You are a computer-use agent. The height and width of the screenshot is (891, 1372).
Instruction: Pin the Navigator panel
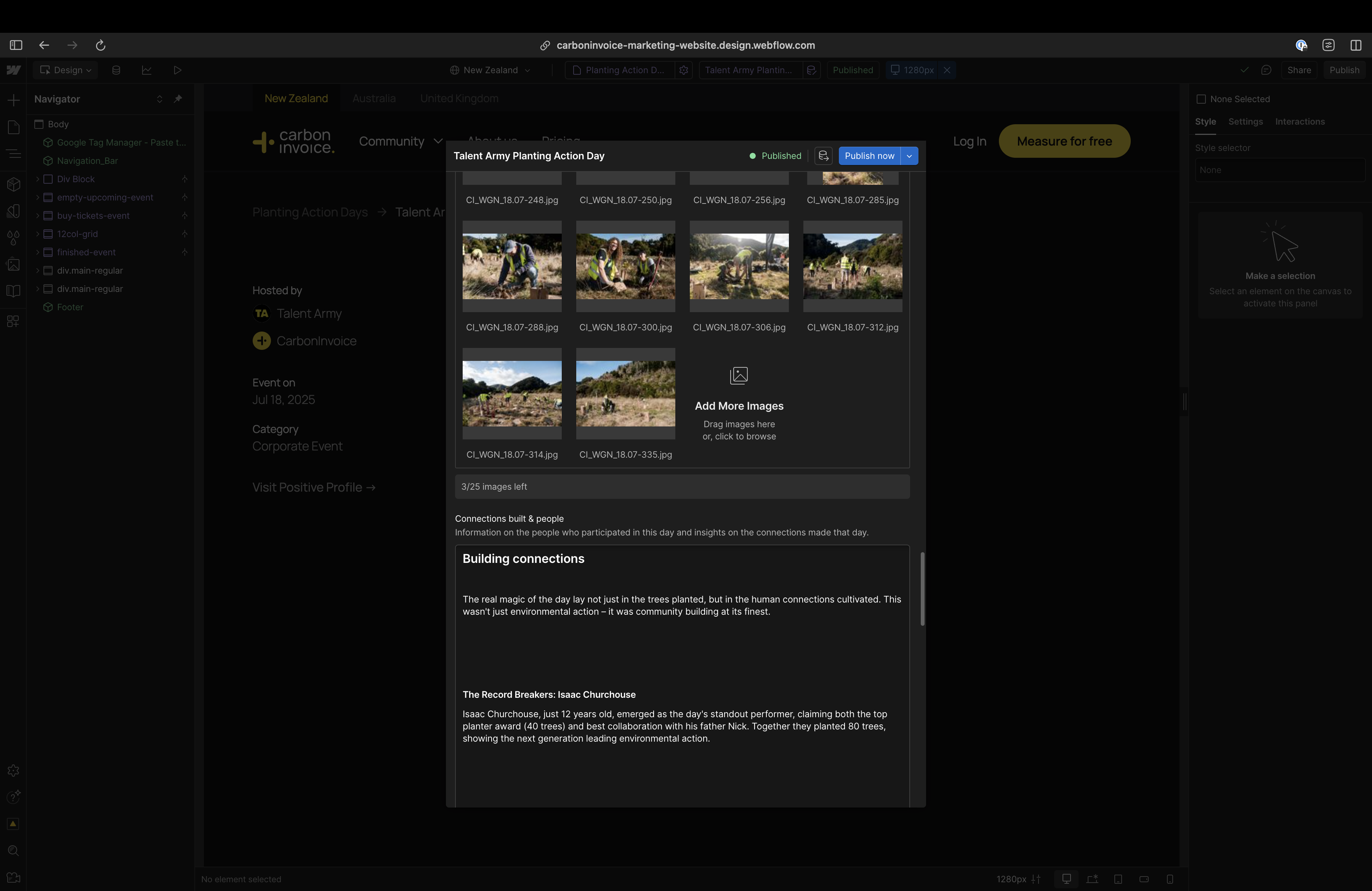(178, 99)
